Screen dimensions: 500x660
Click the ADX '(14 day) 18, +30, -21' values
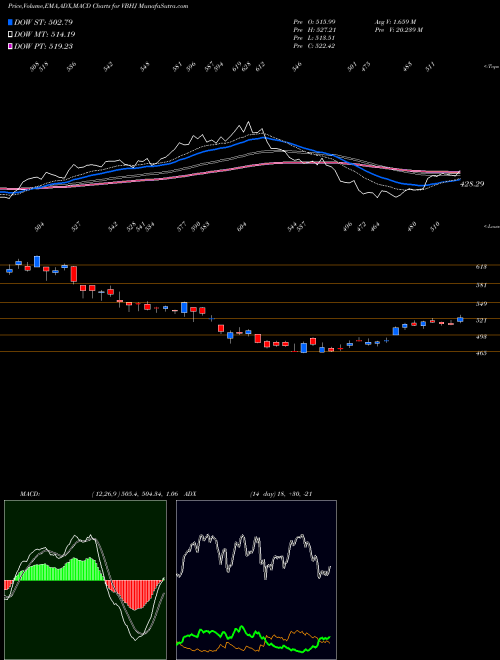coord(280,494)
